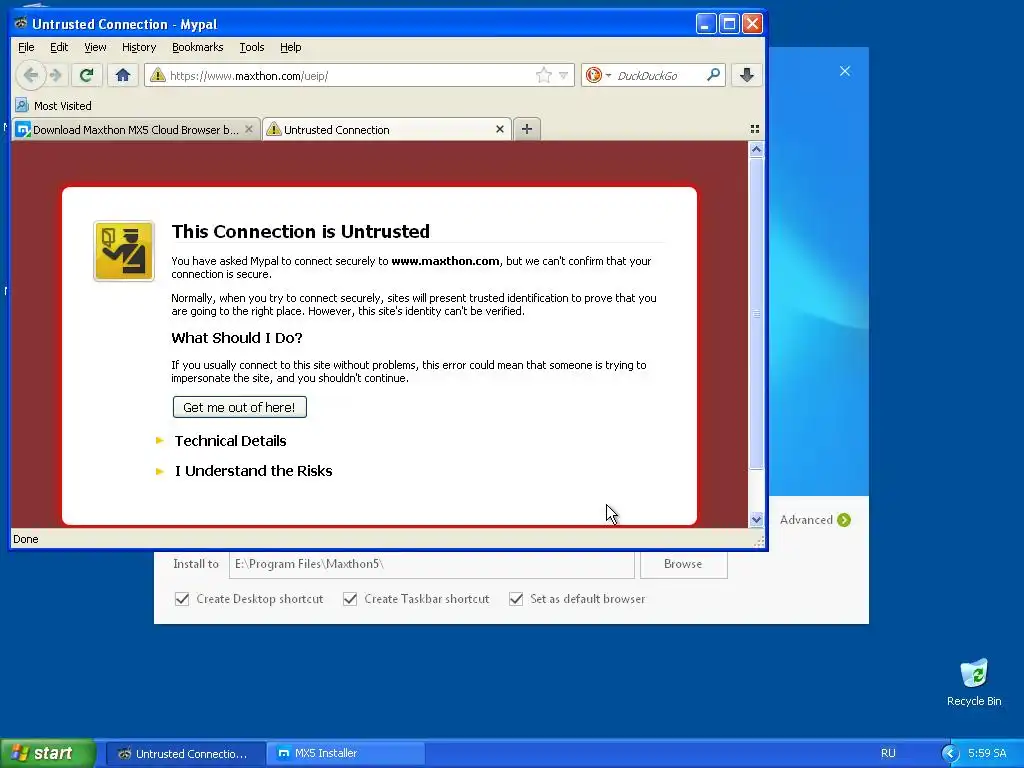
Task: Click the RU language indicator
Action: click(888, 753)
